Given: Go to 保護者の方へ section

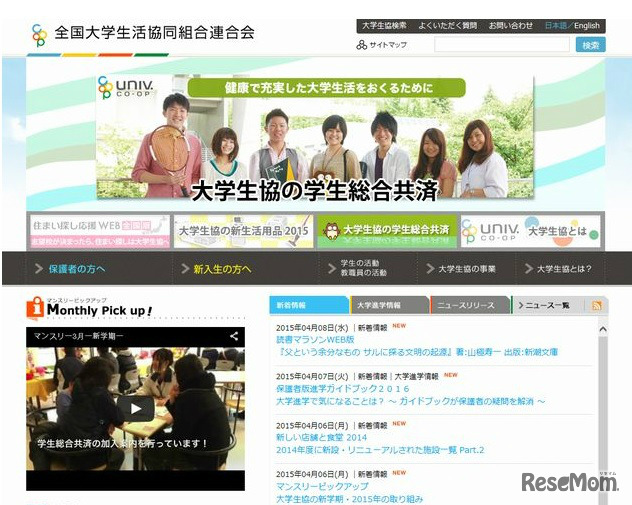Looking at the screenshot, I should 77,269.
